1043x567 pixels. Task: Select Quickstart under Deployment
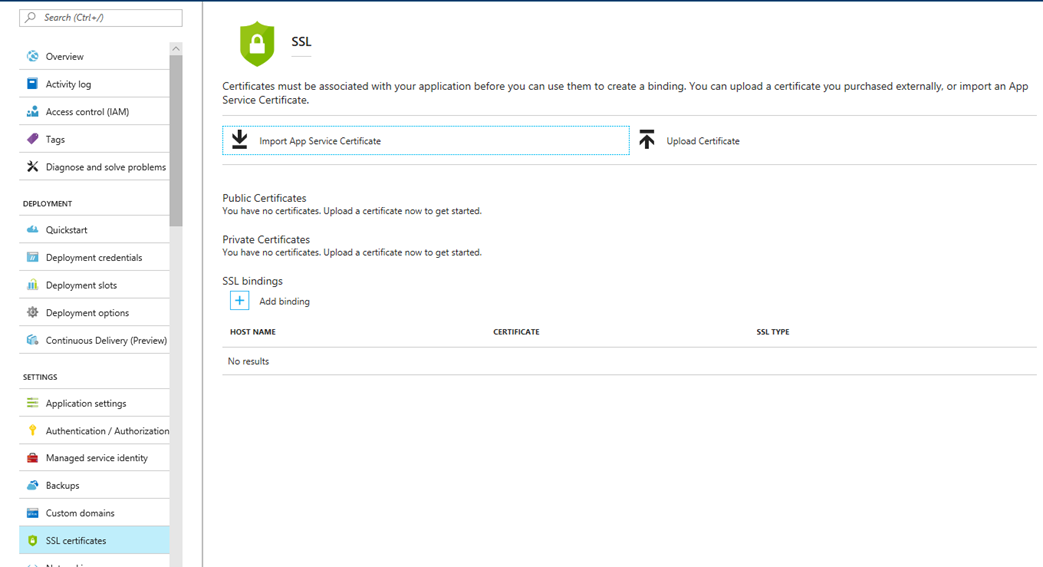pos(94,230)
